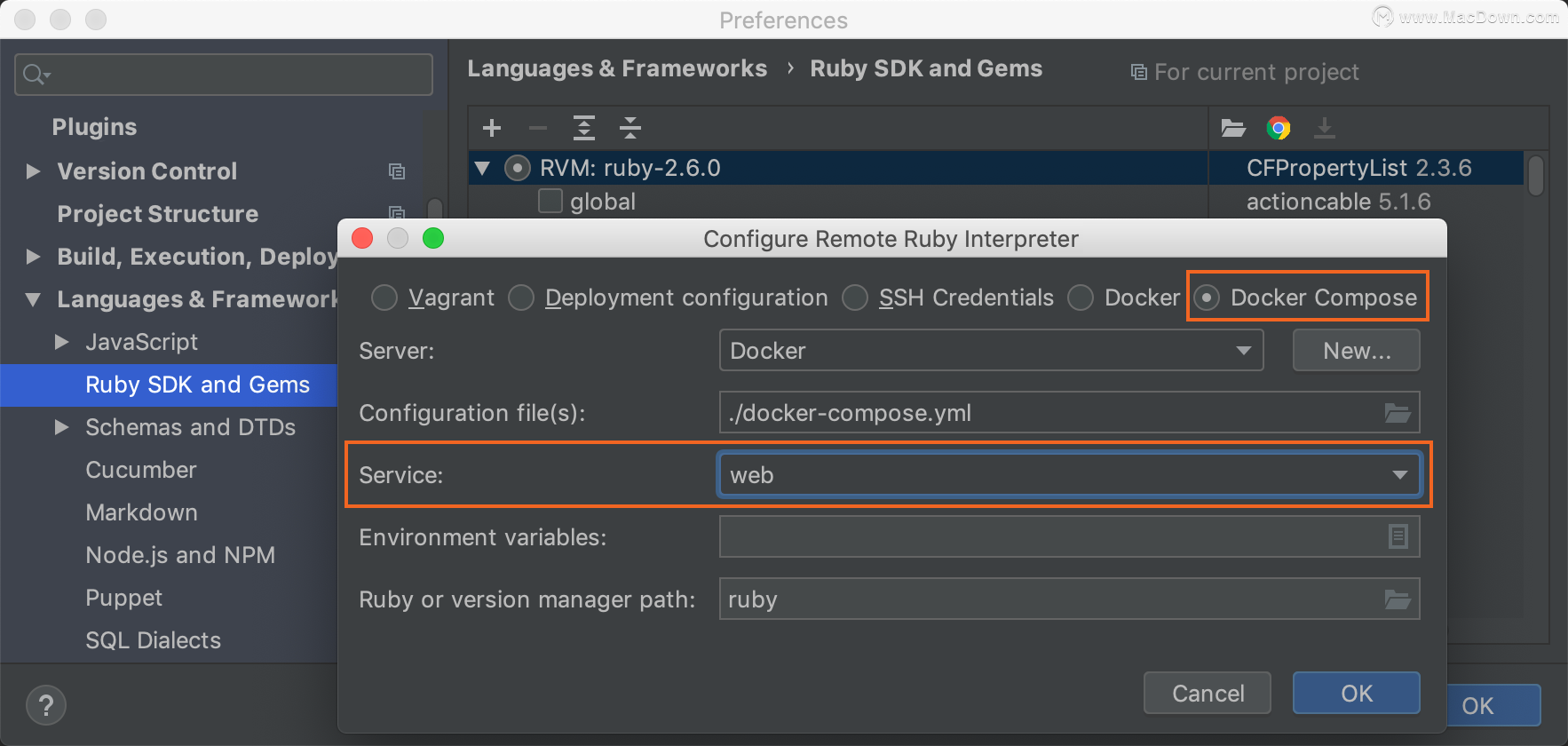This screenshot has height=746, width=1568.
Task: Expand Schemas and DTDs node
Action: point(62,427)
